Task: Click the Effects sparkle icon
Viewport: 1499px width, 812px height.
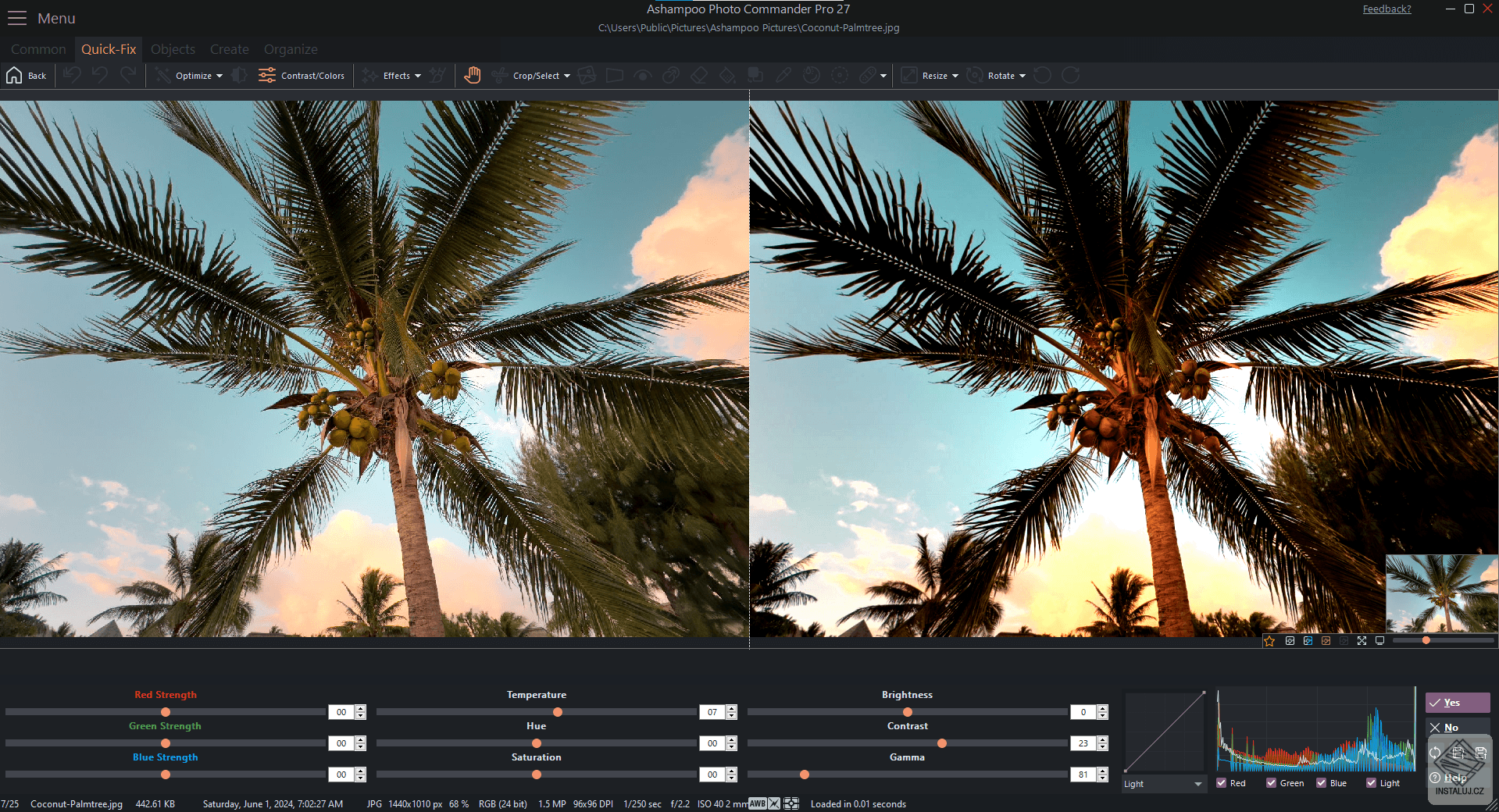Action: tap(369, 76)
